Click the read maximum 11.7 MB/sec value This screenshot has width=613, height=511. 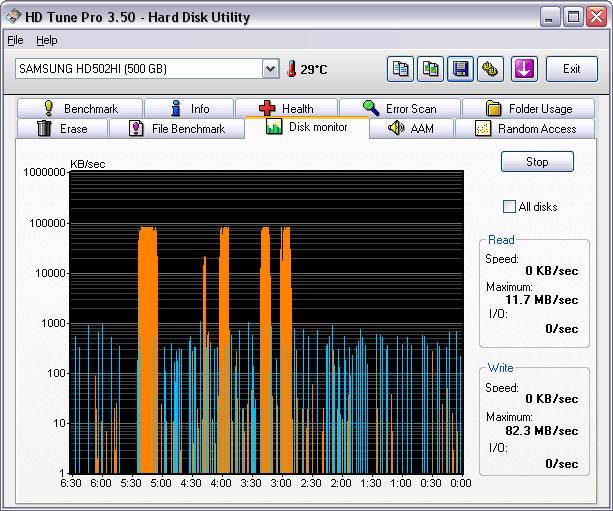(541, 300)
